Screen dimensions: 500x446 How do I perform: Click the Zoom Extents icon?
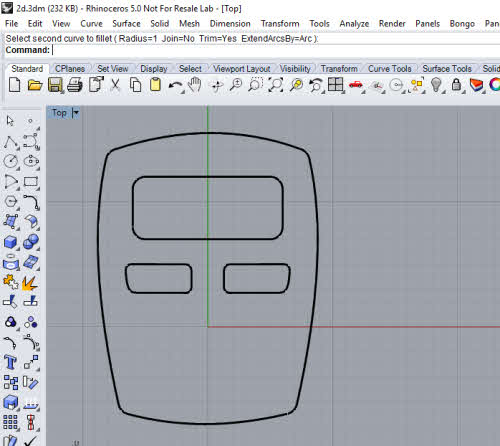[276, 85]
